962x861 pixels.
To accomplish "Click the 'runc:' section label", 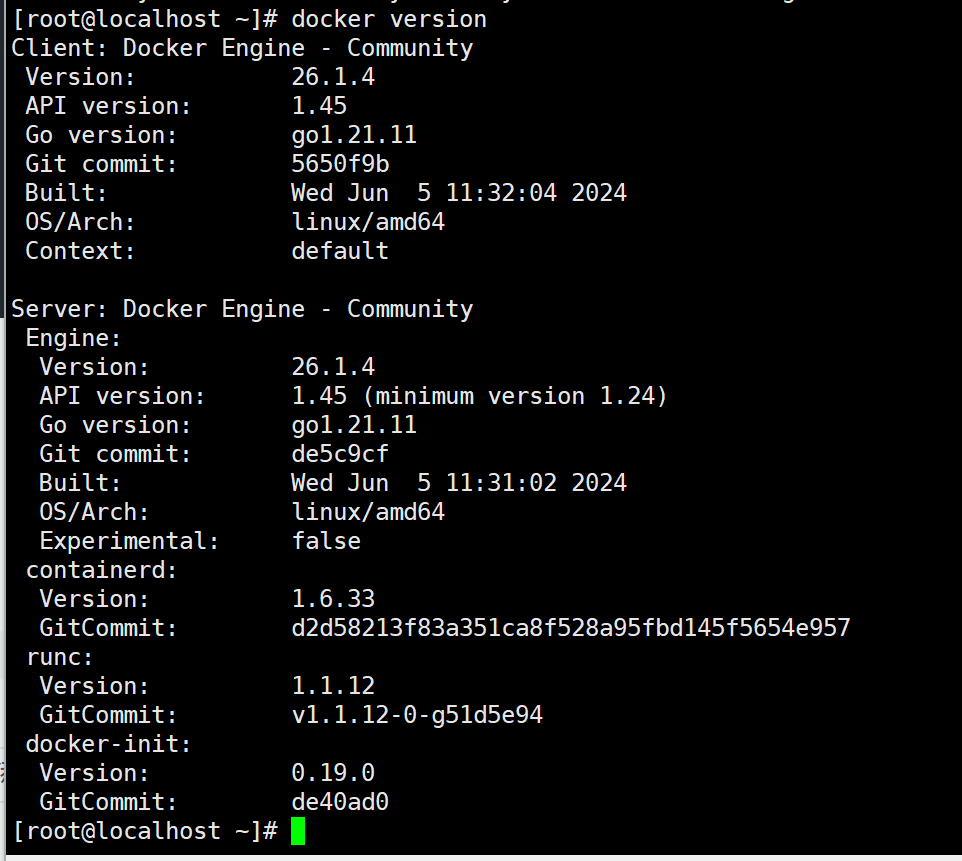I will tap(60, 657).
